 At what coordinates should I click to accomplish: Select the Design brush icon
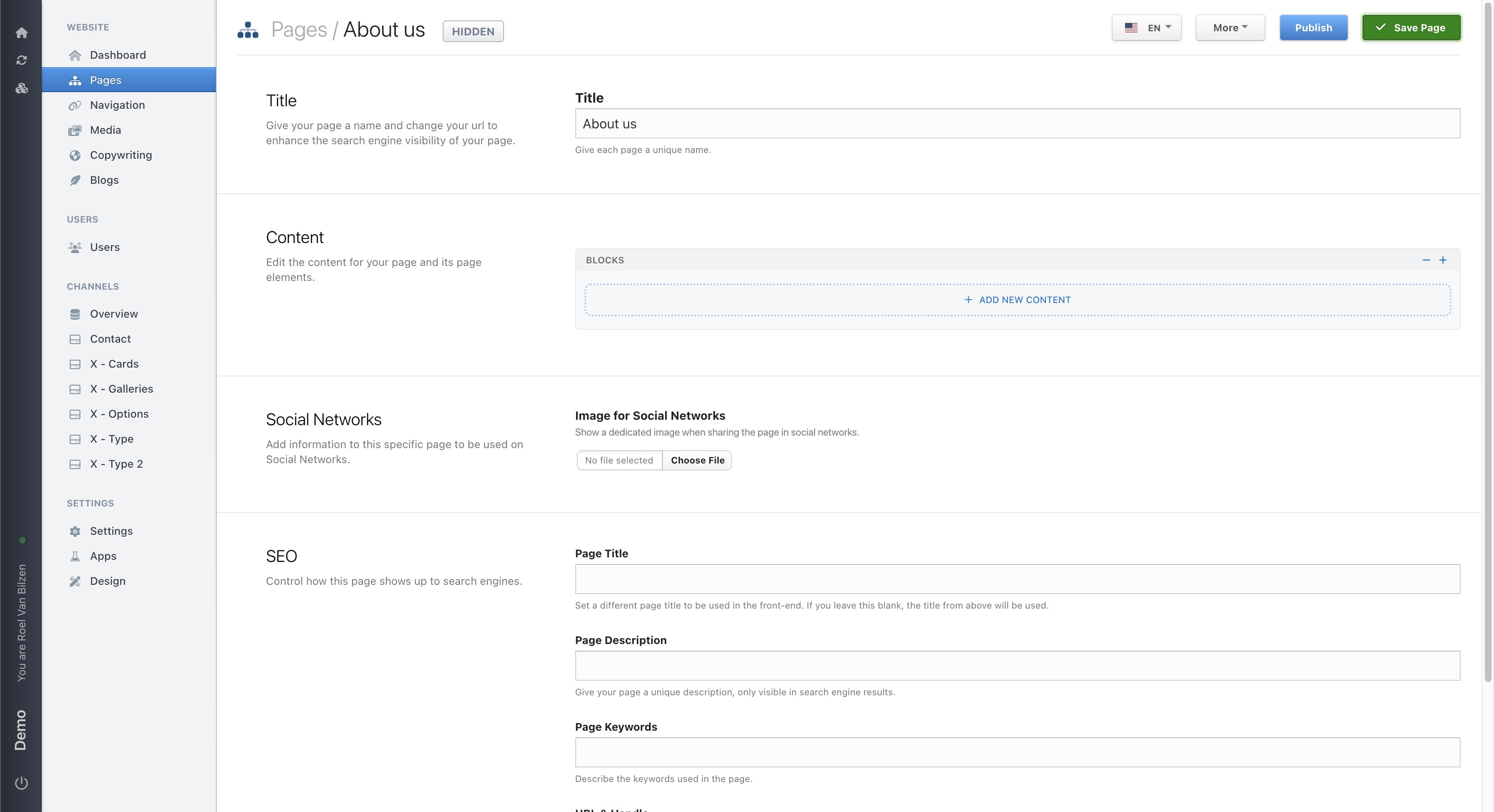pyautogui.click(x=75, y=581)
